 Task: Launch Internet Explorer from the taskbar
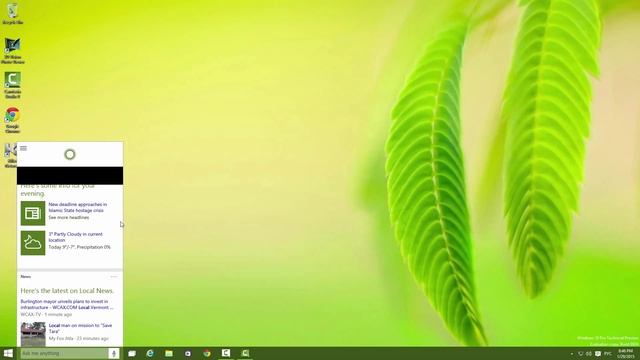[x=150, y=353]
